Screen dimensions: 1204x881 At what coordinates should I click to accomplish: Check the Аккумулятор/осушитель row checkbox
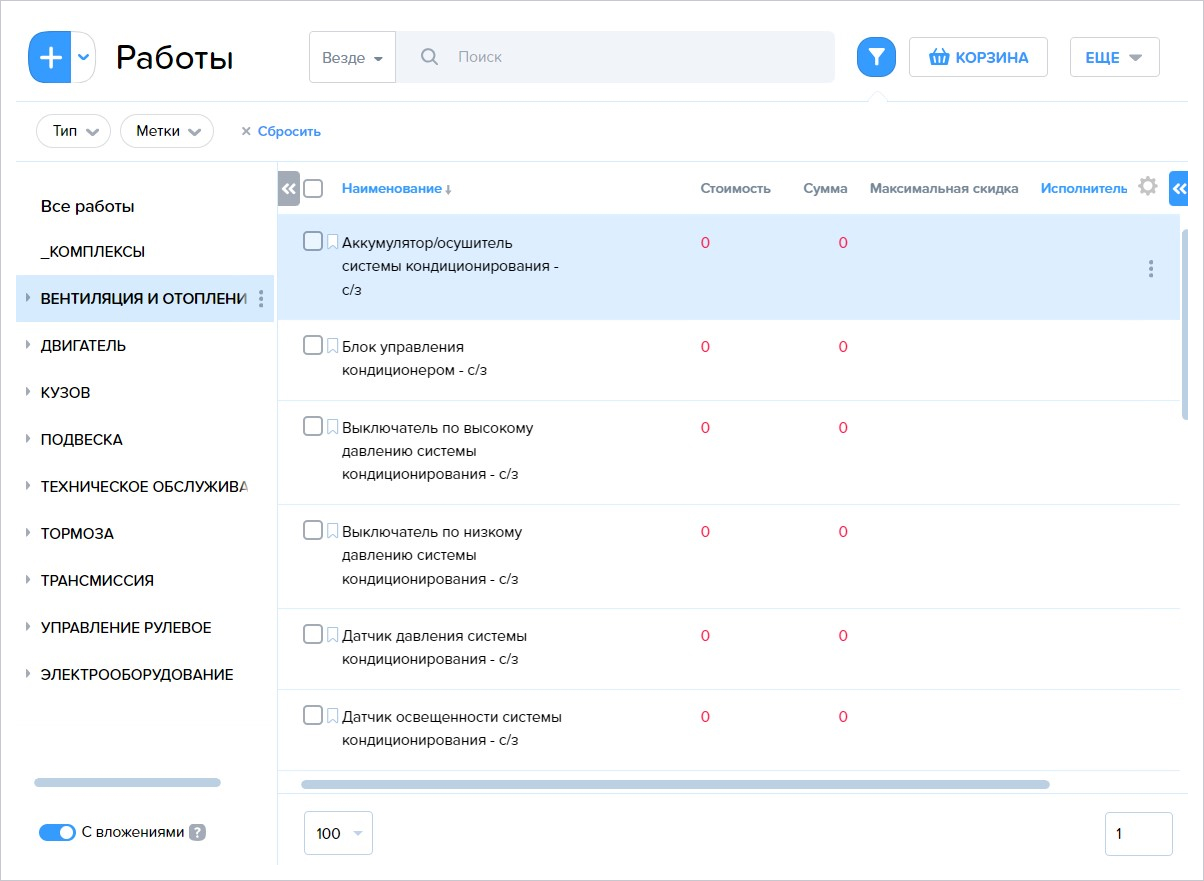coord(313,241)
